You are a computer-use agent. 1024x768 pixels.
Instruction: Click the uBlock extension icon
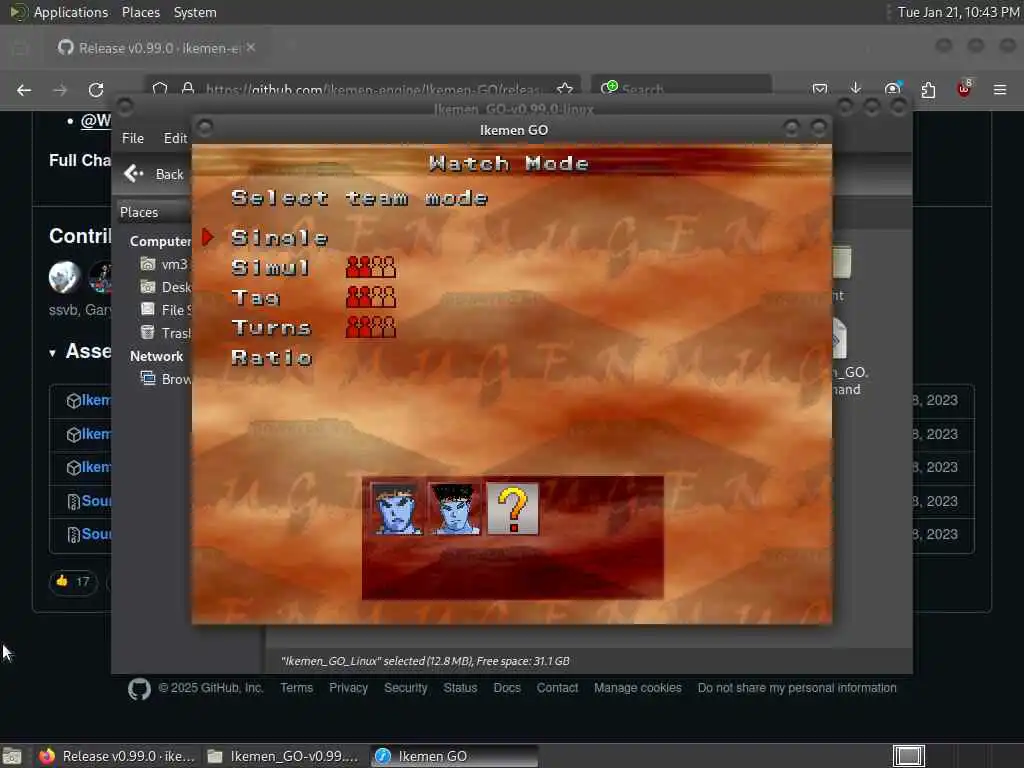(964, 89)
